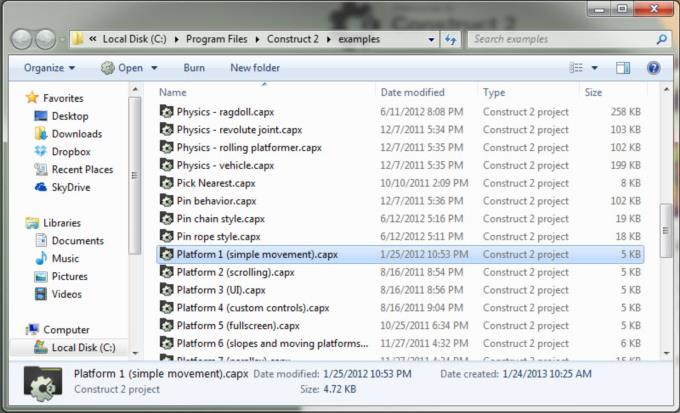Viewport: 680px width, 413px height.
Task: Select Platform 3 (UI).capx
Action: click(221, 290)
